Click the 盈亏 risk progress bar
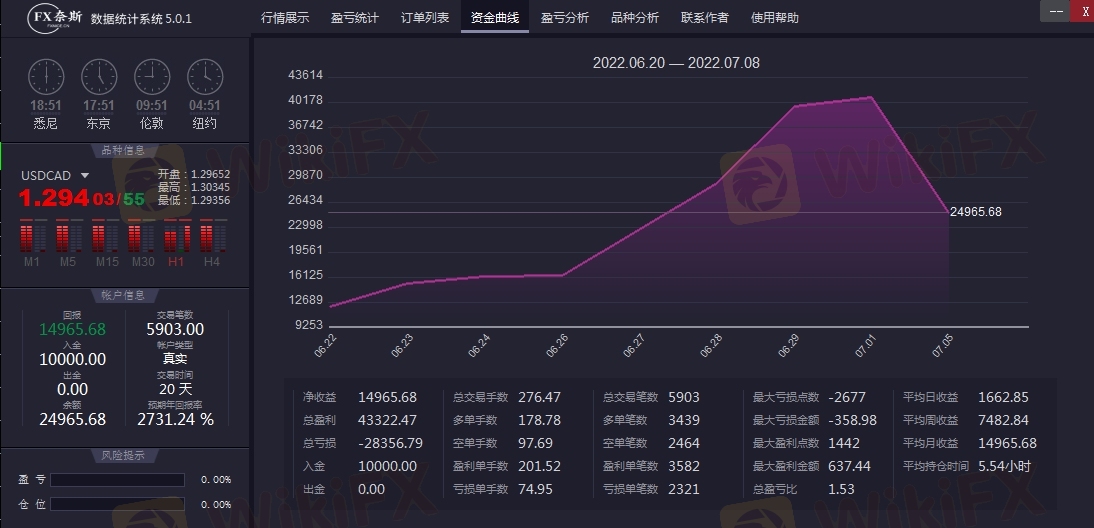This screenshot has height=528, width=1094. [x=118, y=480]
